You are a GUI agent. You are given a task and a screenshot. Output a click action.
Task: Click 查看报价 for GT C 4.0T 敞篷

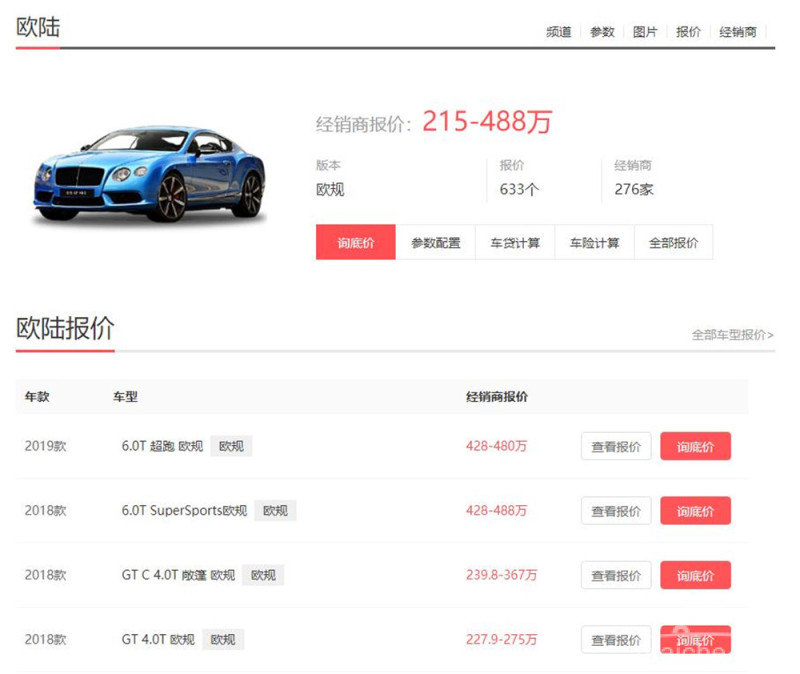616,575
